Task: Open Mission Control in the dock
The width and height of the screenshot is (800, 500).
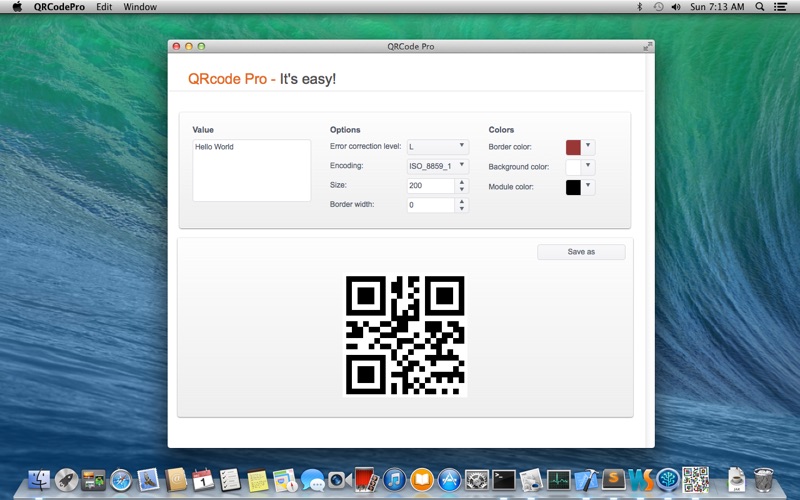Action: click(93, 480)
